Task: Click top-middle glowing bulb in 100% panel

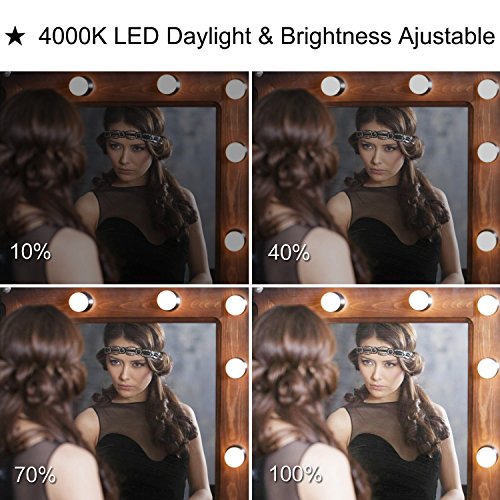Action: click(x=420, y=300)
